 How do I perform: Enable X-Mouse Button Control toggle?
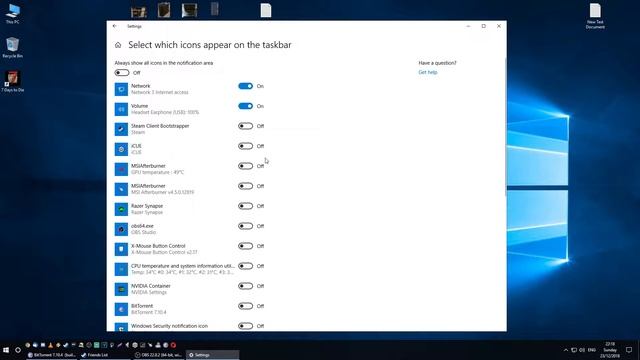pyautogui.click(x=245, y=246)
